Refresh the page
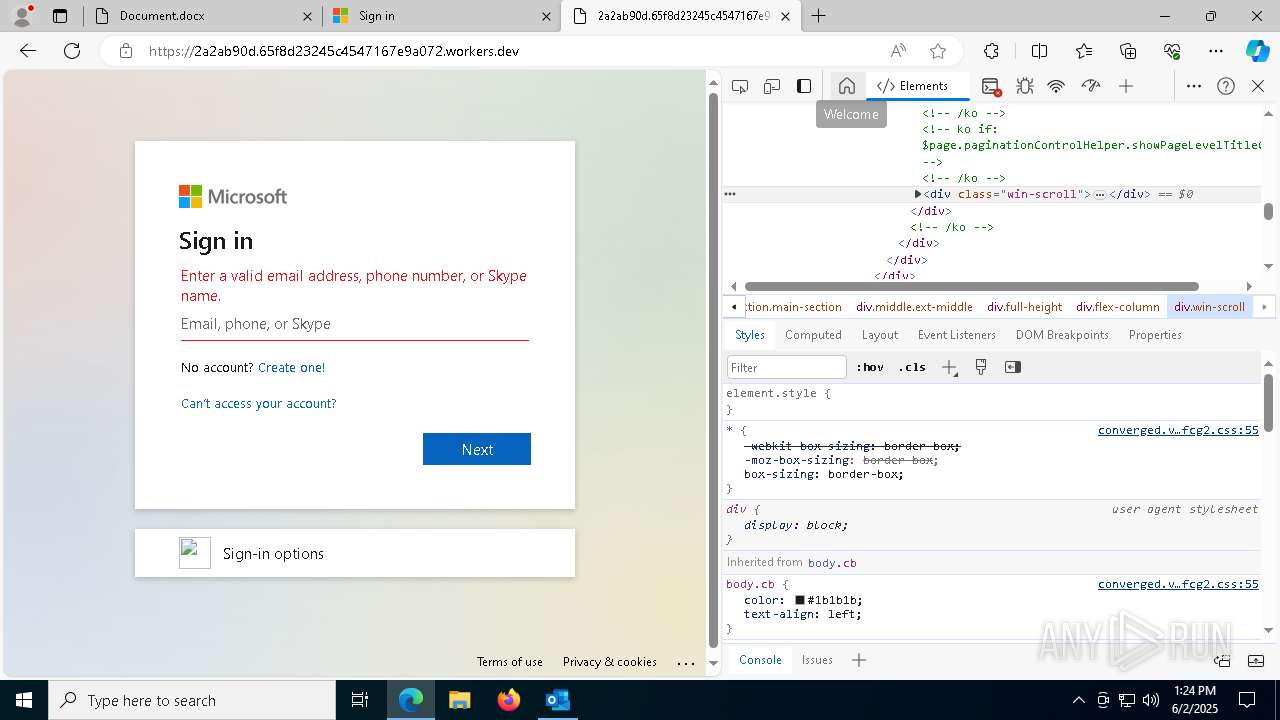 72,51
